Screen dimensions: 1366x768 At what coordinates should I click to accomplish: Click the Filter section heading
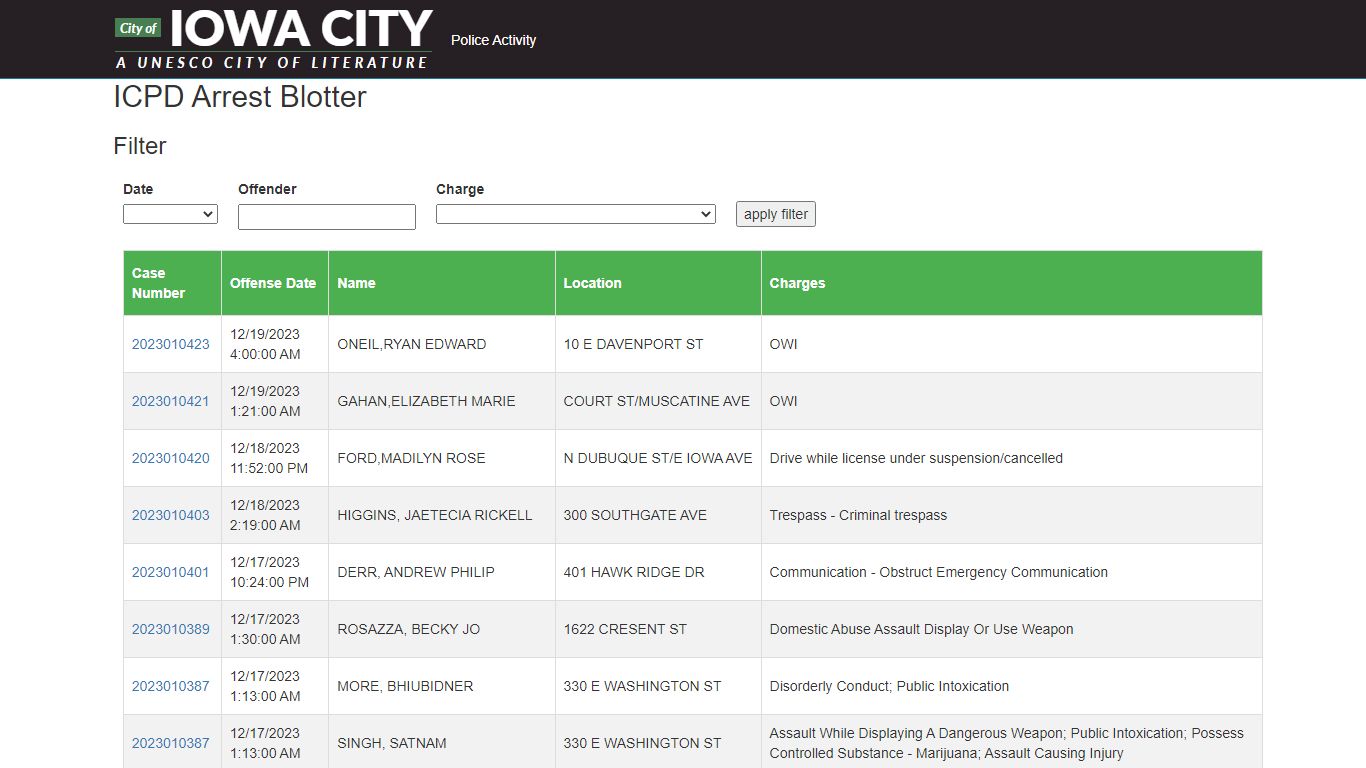(x=140, y=146)
